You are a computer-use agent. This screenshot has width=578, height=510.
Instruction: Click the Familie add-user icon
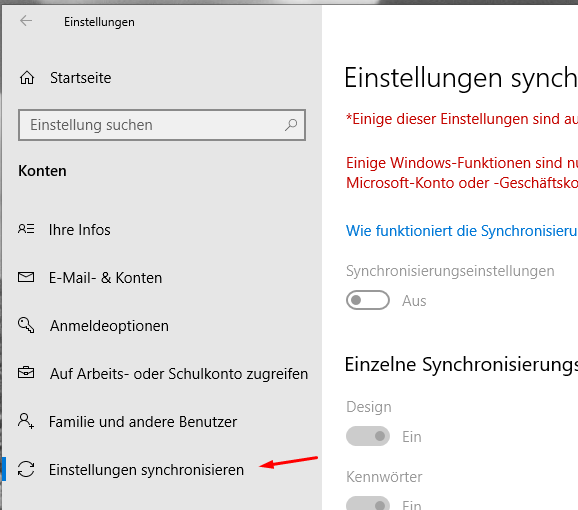[26, 421]
